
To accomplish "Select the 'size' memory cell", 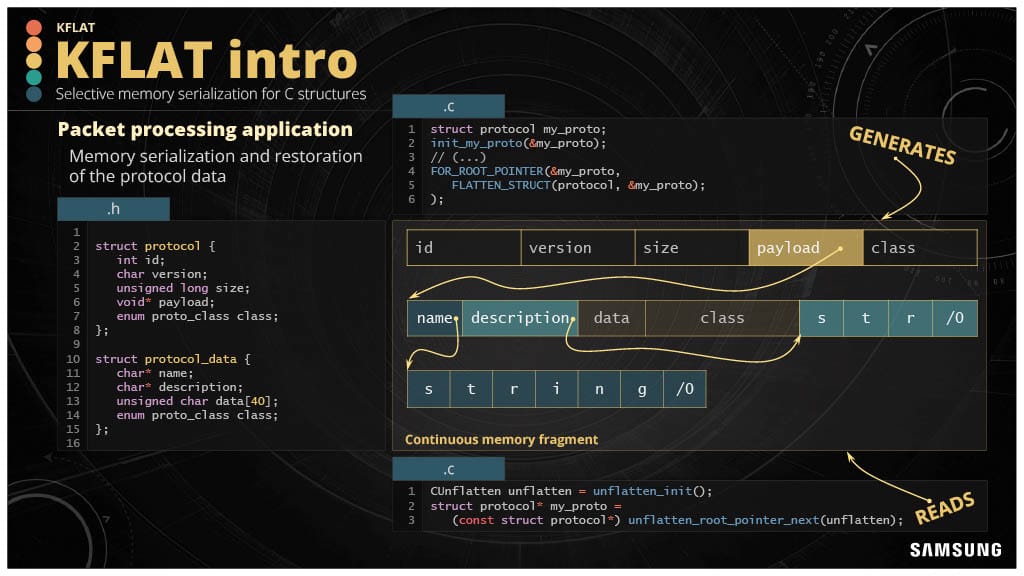I will (692, 248).
